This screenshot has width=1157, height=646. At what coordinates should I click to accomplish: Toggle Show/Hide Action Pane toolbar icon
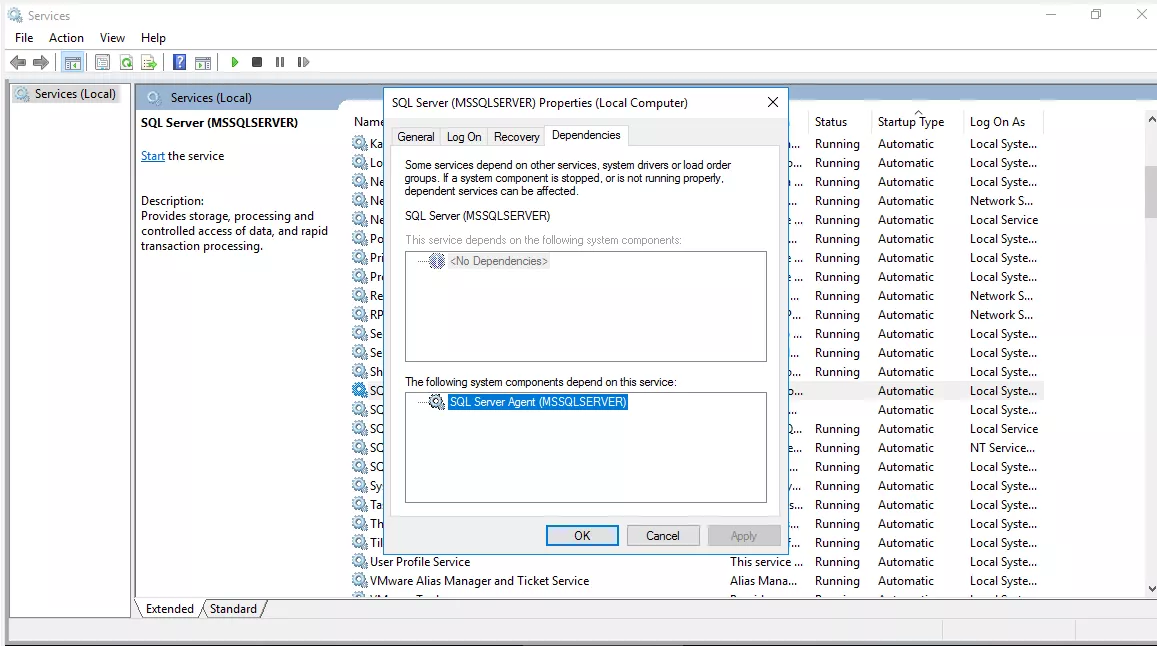click(203, 63)
